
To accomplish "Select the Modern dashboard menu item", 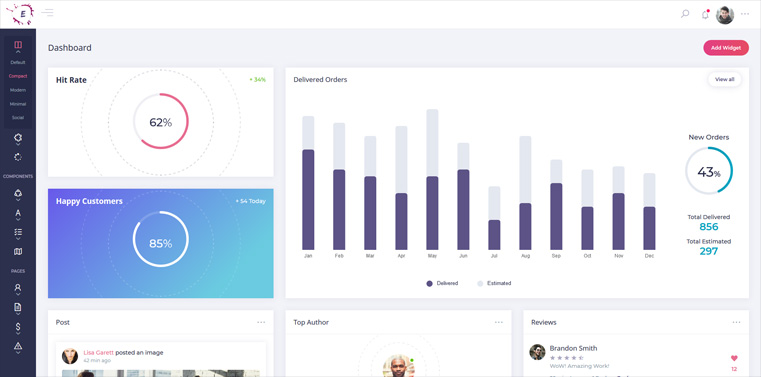I will coord(18,90).
